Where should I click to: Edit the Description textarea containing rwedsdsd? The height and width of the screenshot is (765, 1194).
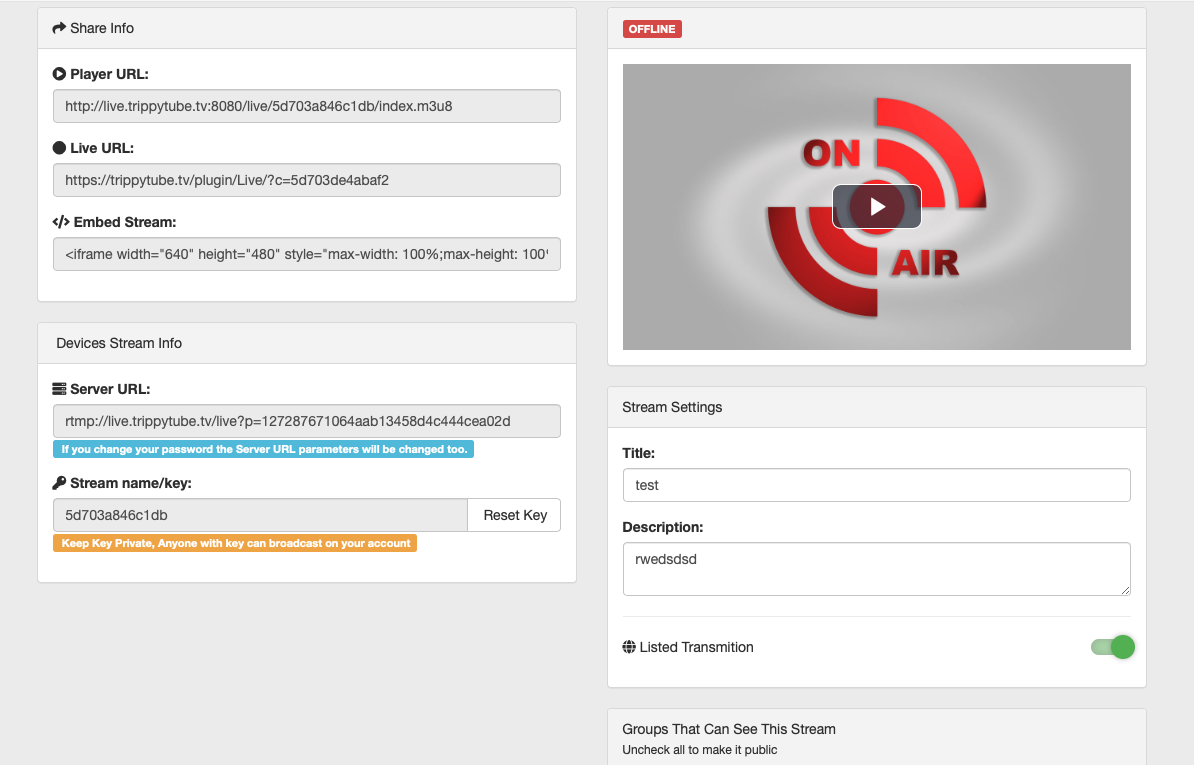click(876, 569)
